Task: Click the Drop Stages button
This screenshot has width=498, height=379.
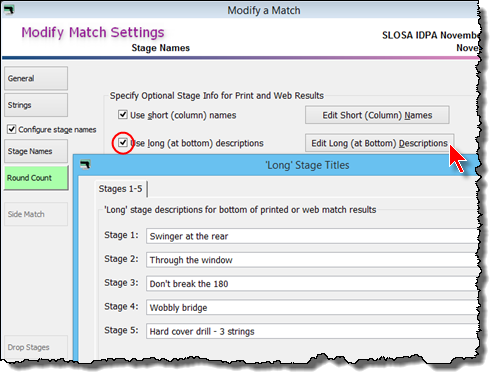Action: point(36,347)
